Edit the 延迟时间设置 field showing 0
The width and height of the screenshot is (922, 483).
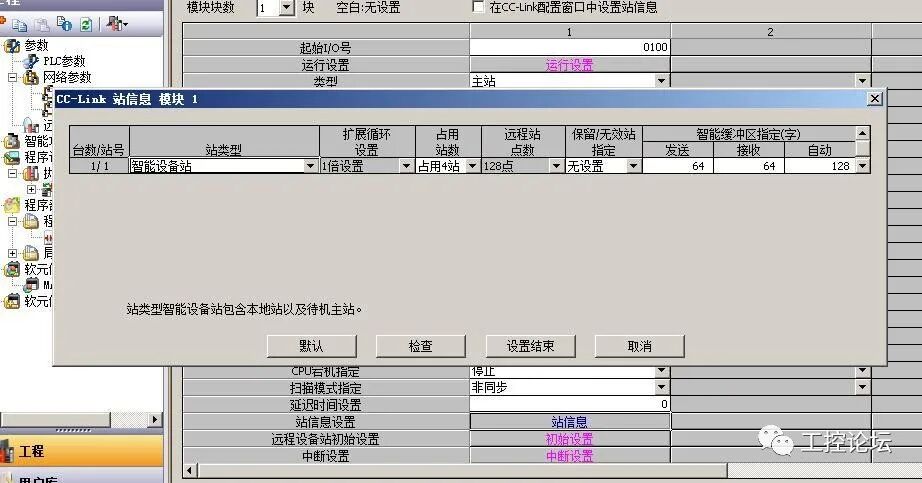coord(570,404)
